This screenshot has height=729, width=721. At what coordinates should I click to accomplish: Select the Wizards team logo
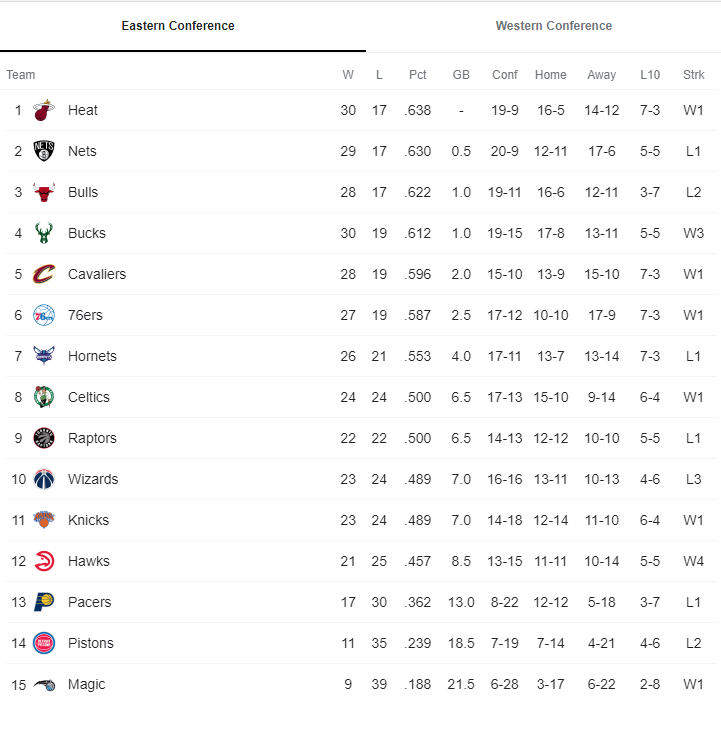(x=44, y=479)
